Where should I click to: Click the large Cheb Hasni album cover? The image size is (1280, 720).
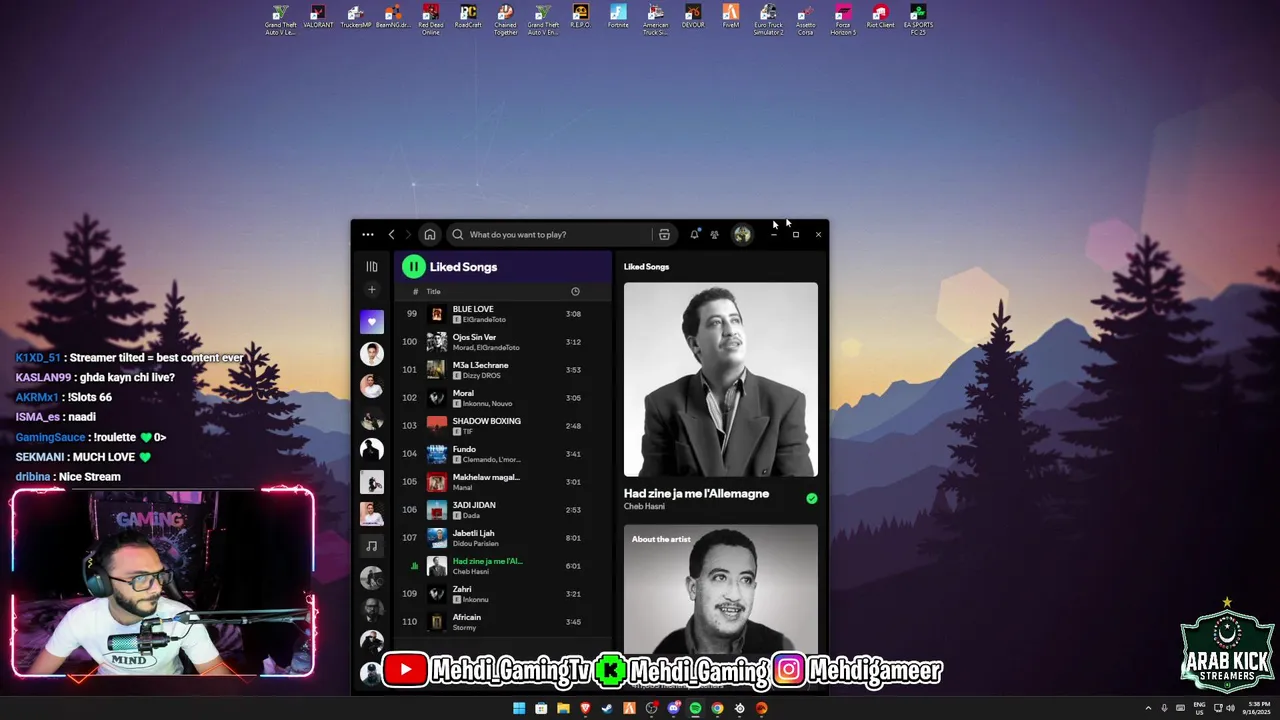pyautogui.click(x=721, y=380)
